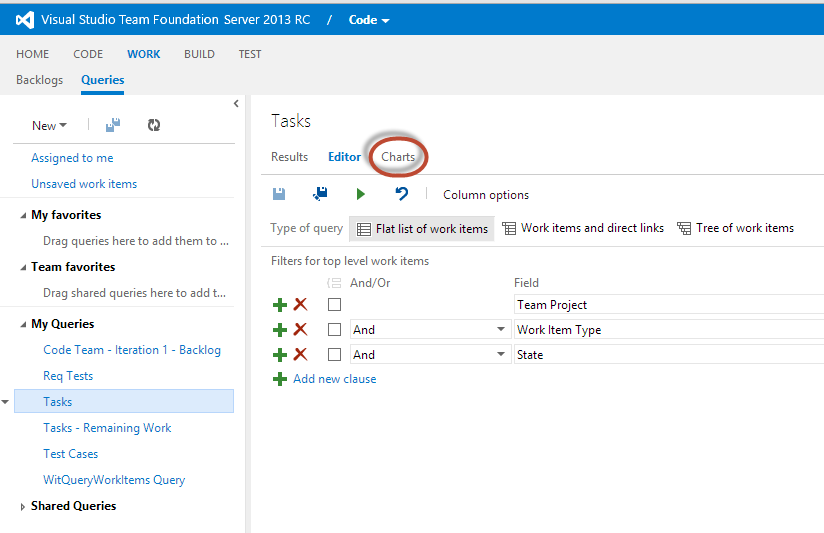Screen dimensions: 824x533
Task: Switch to the Queries tab
Action: point(102,80)
